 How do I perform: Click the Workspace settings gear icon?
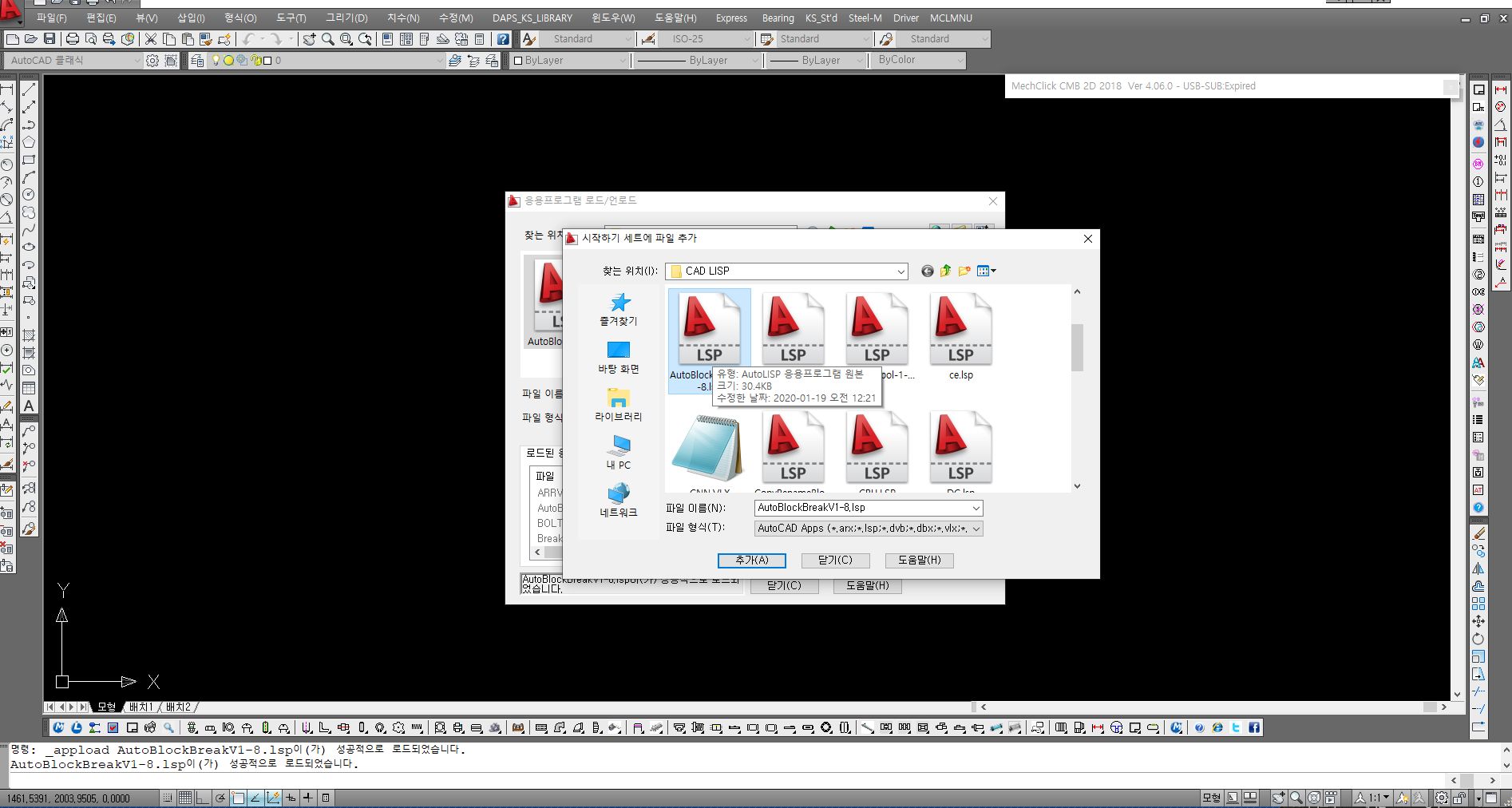[152, 61]
